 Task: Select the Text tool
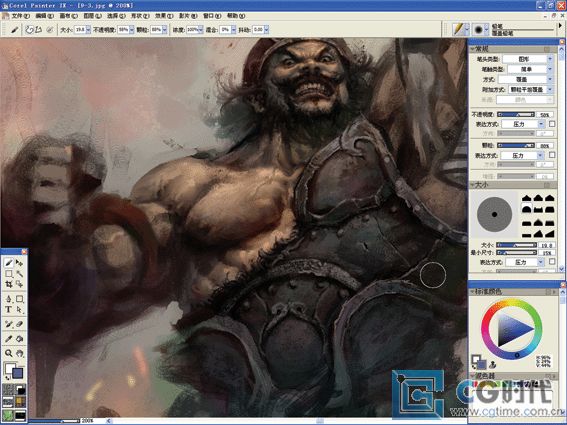coord(9,310)
